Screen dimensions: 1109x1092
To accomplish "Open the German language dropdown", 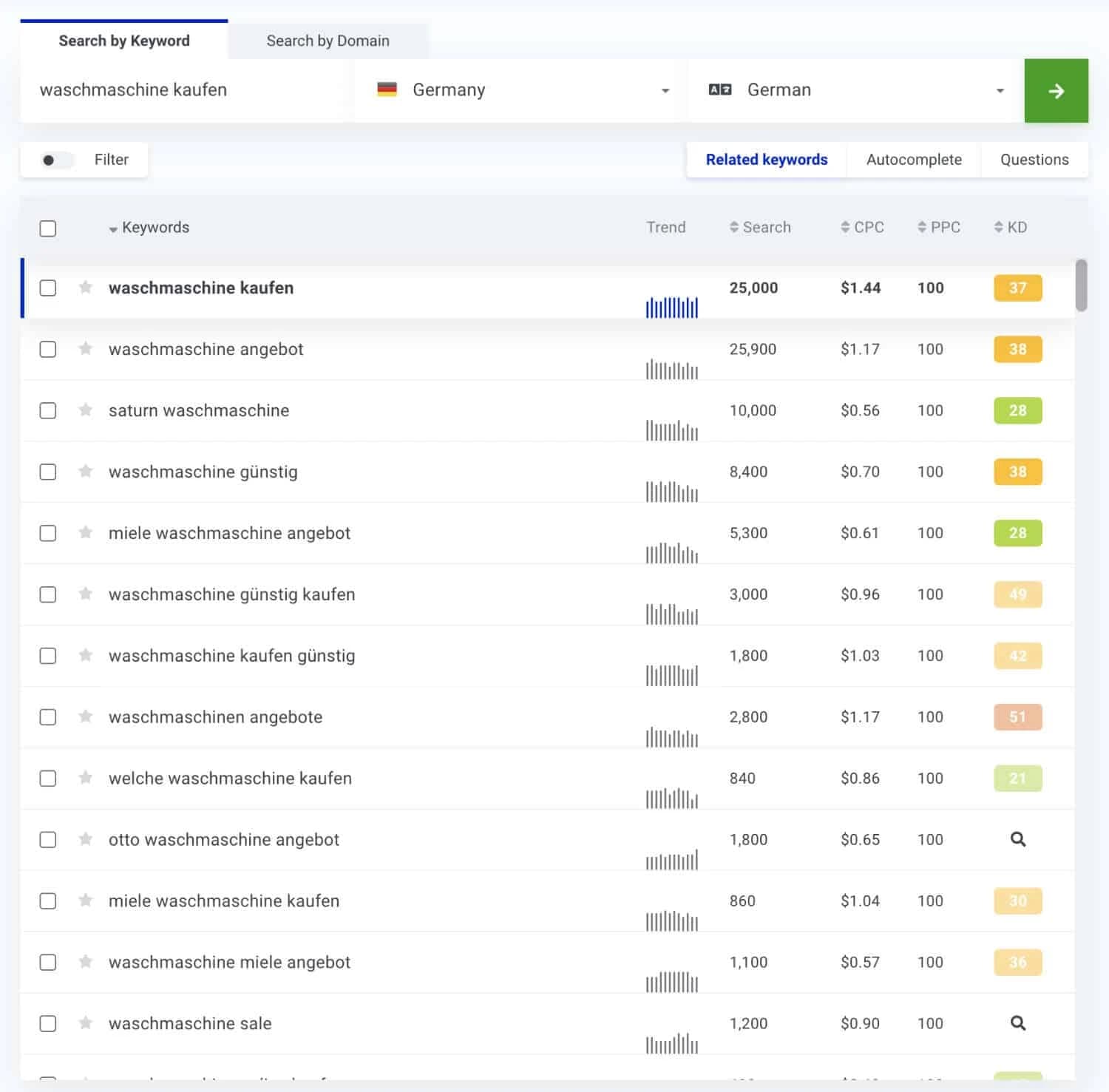I will pyautogui.click(x=1000, y=89).
